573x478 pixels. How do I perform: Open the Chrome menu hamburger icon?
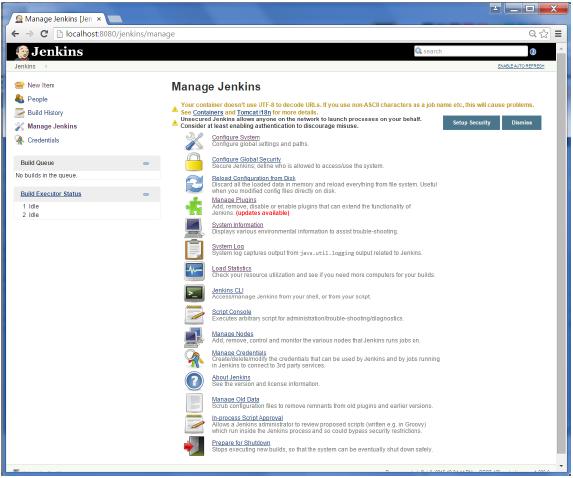[558, 34]
